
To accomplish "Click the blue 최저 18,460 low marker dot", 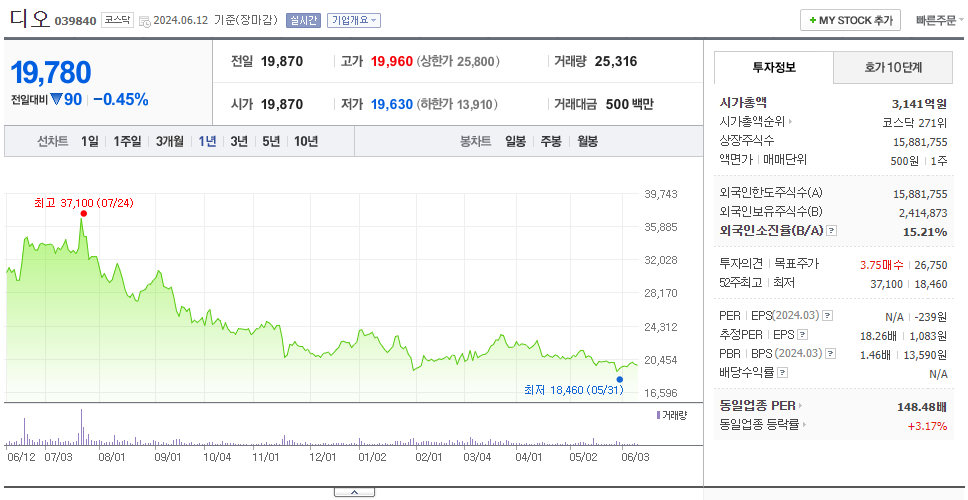I will pos(620,380).
